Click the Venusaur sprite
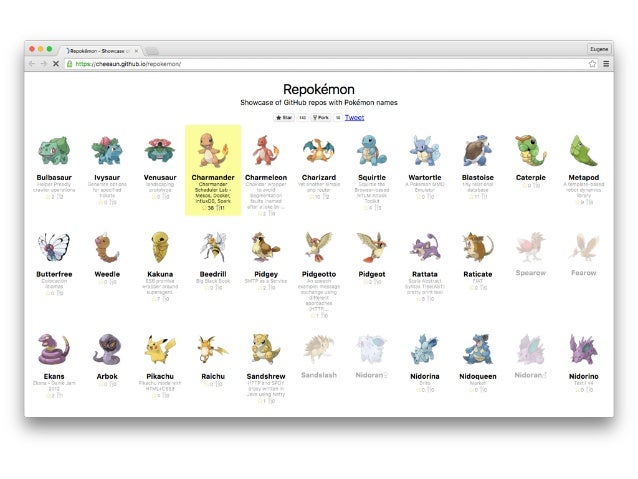638x479 pixels. click(160, 151)
